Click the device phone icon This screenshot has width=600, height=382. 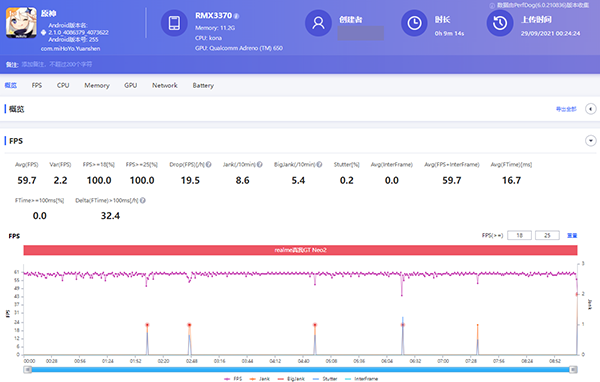point(174,23)
